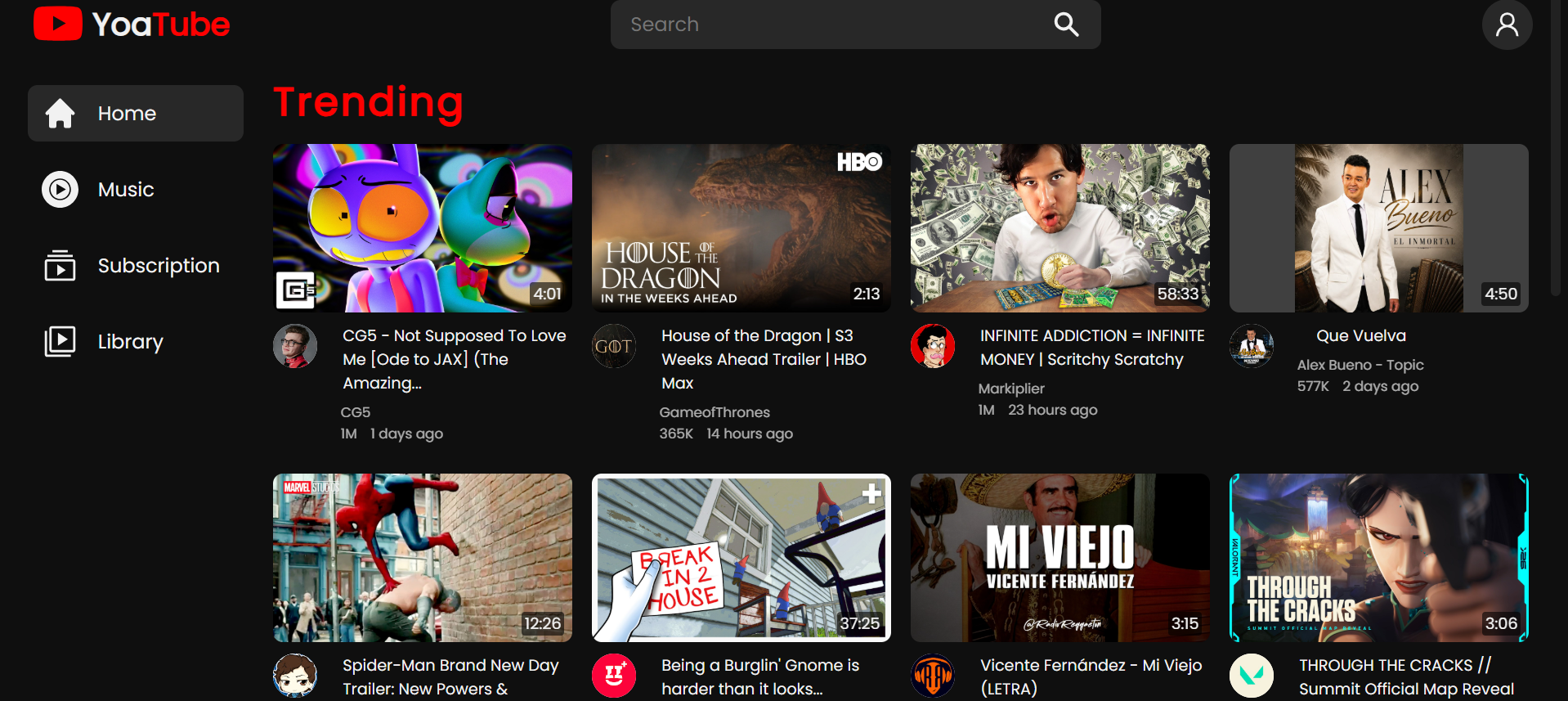Open GameofThrones channel avatar
Screen dimensions: 1568x701
point(614,346)
